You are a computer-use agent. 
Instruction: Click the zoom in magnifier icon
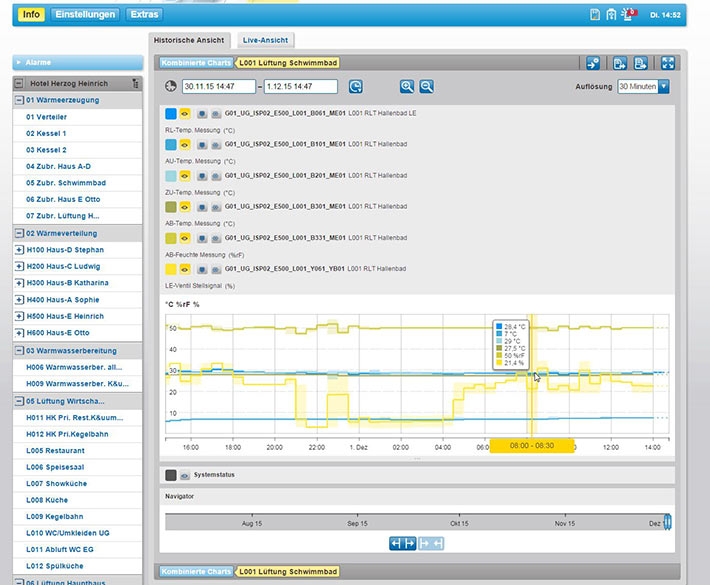pos(406,87)
